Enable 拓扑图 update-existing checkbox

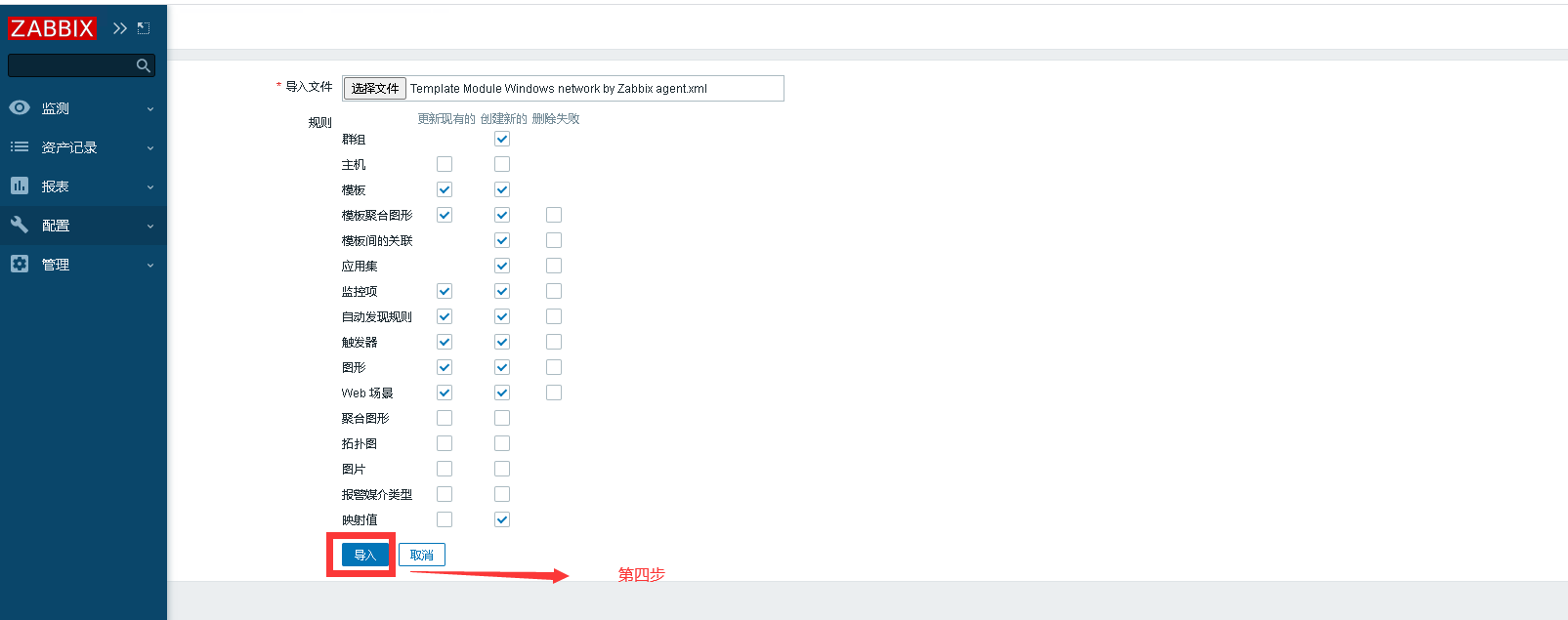click(x=445, y=443)
